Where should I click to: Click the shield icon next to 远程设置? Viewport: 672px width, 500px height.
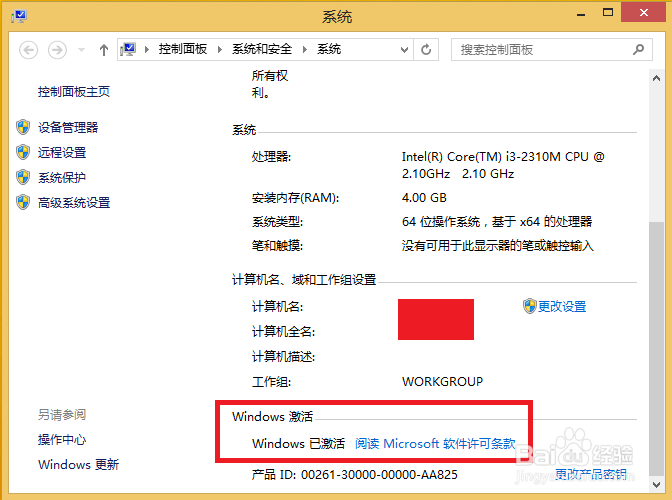[23, 152]
